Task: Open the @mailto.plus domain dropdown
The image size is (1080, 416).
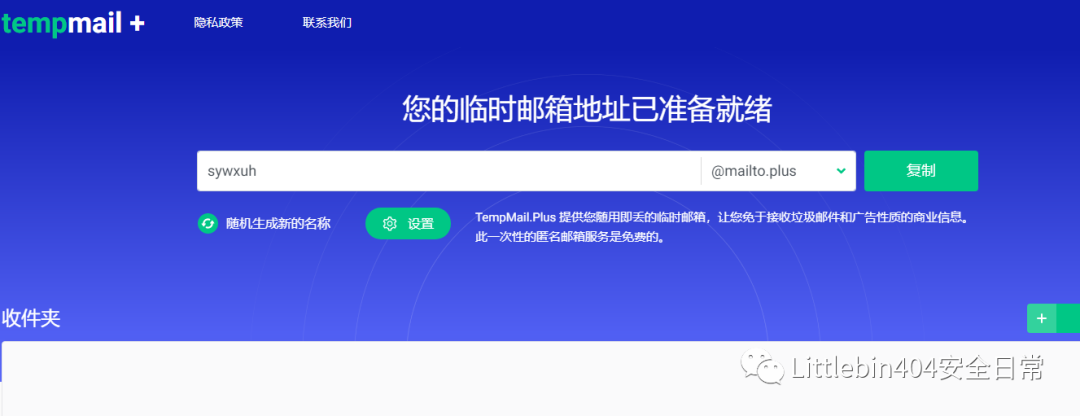Action: [778, 171]
